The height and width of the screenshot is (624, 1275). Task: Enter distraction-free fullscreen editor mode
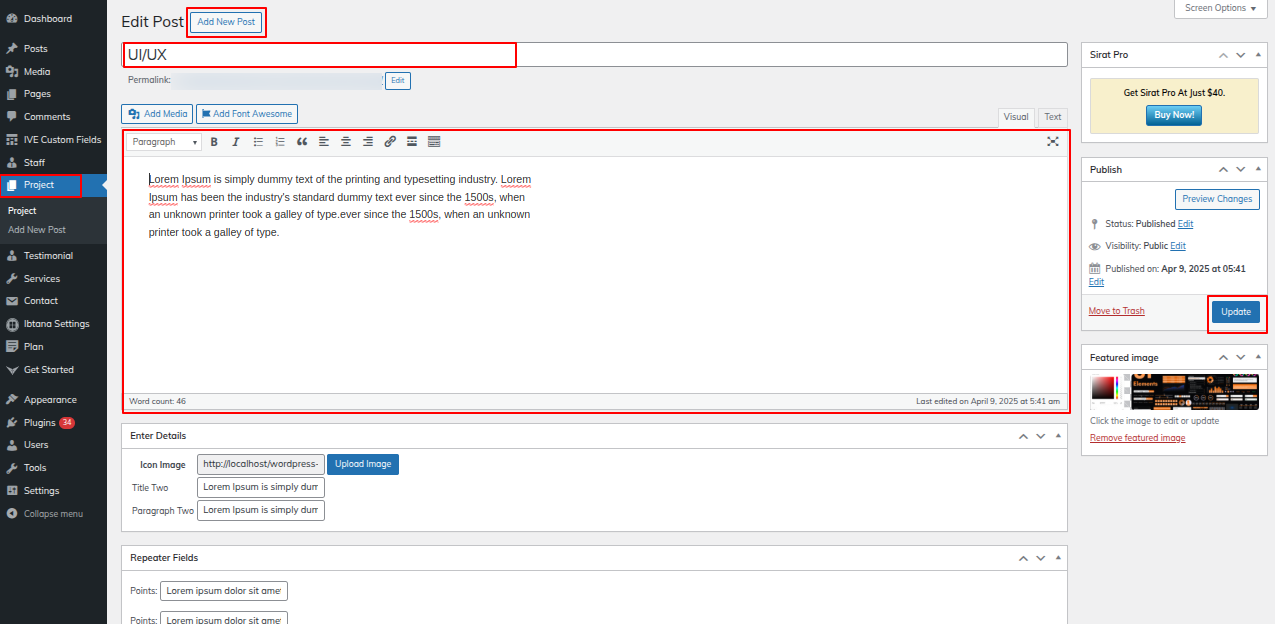coord(1053,142)
